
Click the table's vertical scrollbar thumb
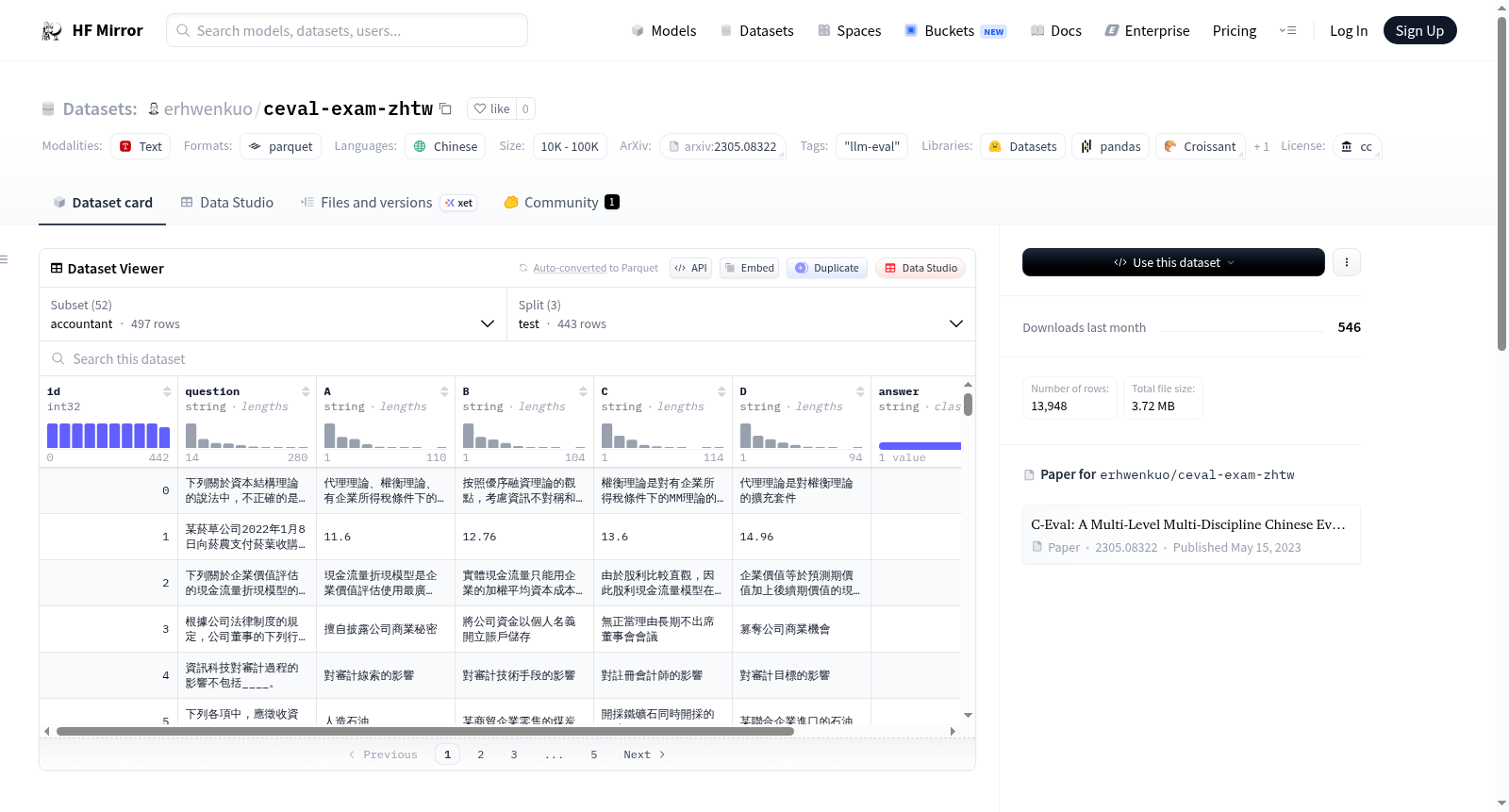(x=968, y=405)
